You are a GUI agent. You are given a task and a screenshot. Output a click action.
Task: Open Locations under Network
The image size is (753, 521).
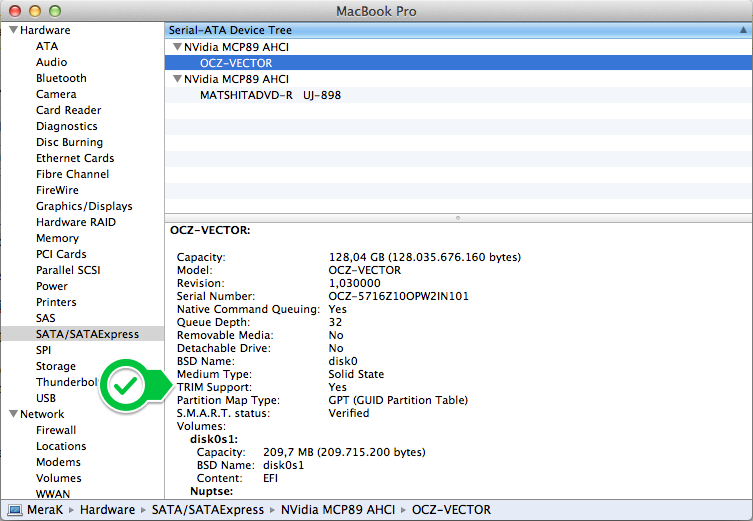pyautogui.click(x=61, y=446)
